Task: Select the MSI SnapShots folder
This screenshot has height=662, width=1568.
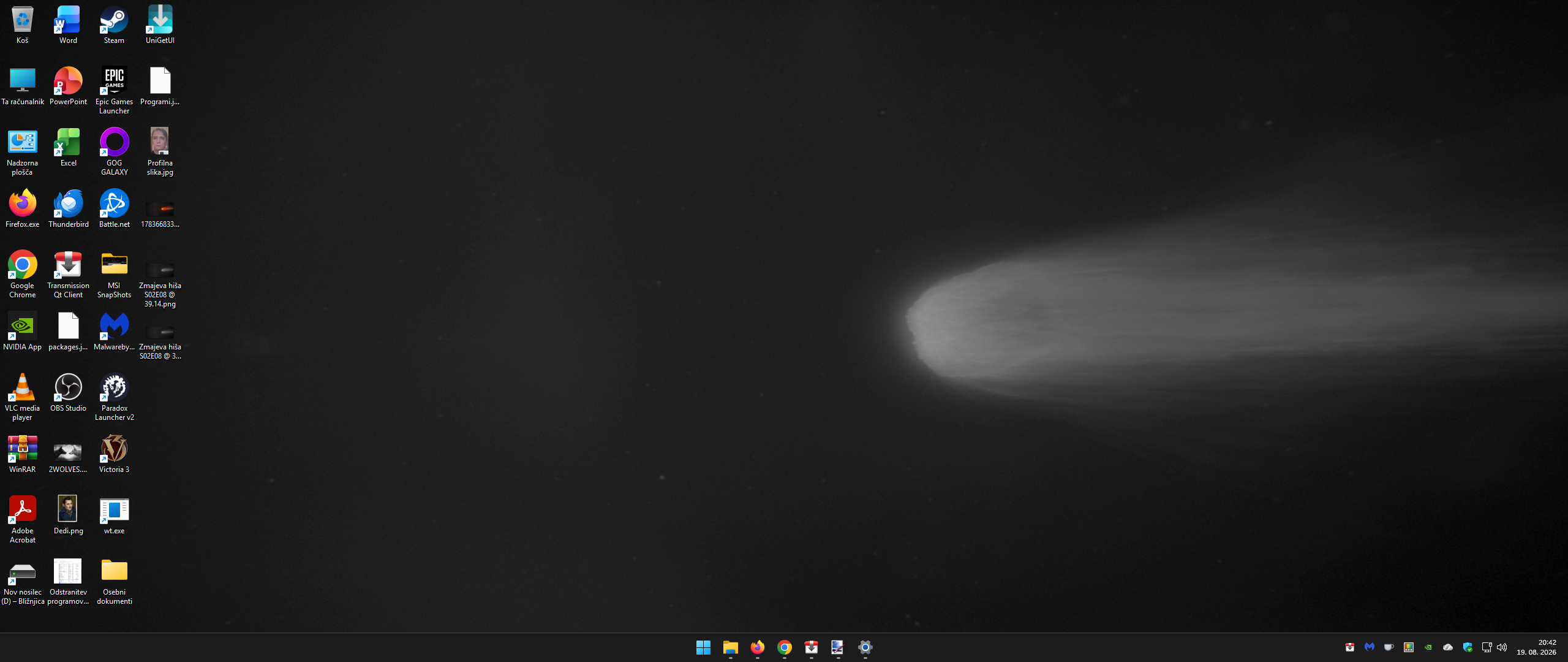Action: [114, 274]
